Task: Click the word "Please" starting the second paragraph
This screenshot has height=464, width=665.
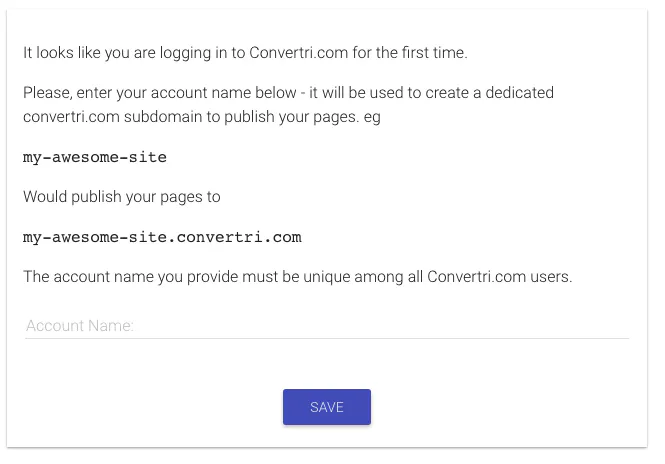Action: point(45,93)
